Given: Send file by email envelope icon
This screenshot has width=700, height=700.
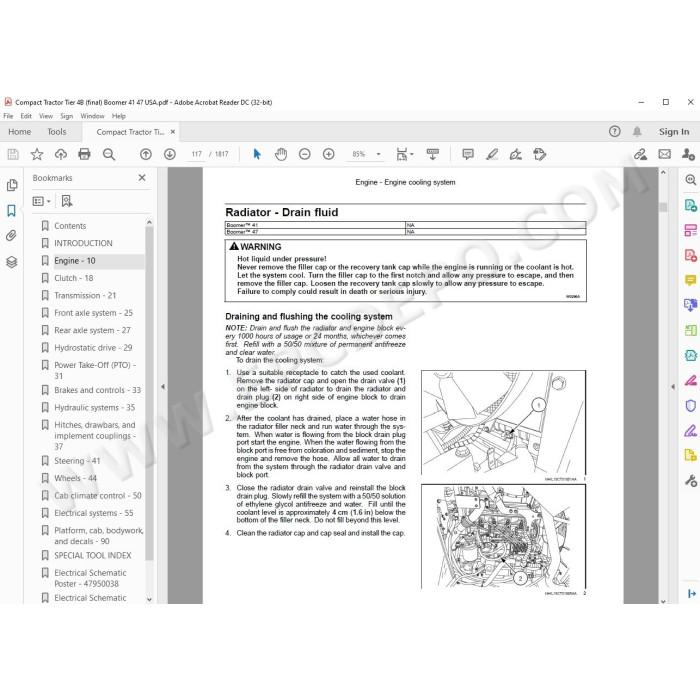Looking at the screenshot, I should 665,154.
